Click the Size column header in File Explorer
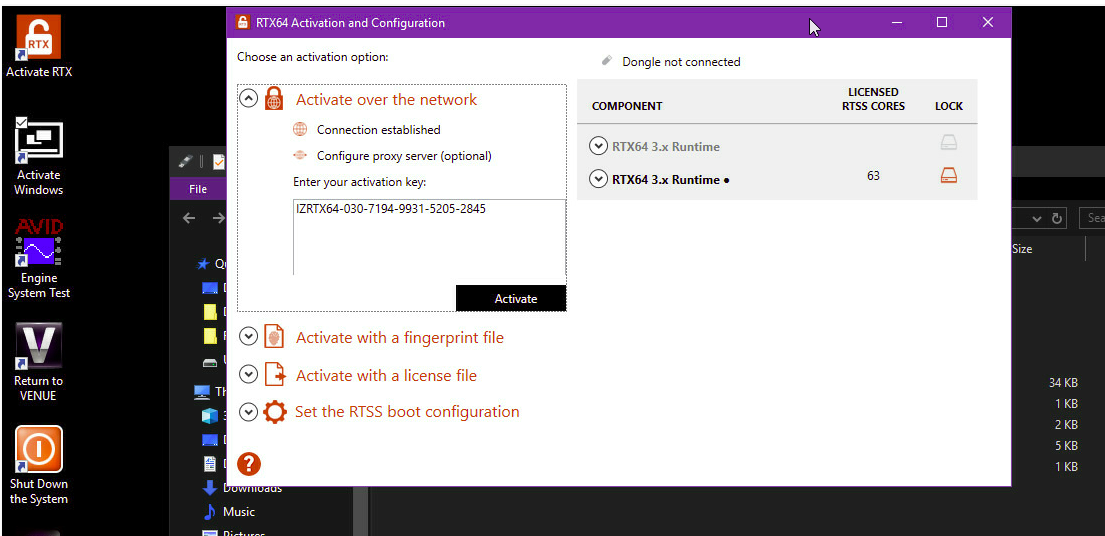1105x536 pixels. (x=1022, y=249)
